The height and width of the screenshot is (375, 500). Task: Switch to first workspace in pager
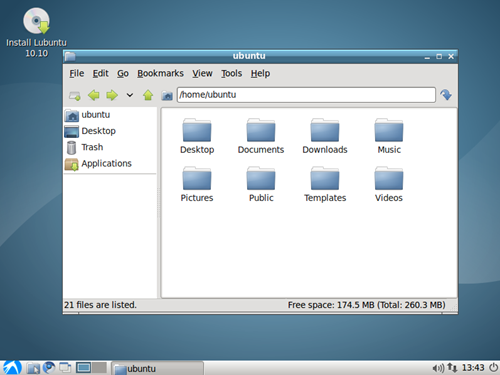(83, 368)
